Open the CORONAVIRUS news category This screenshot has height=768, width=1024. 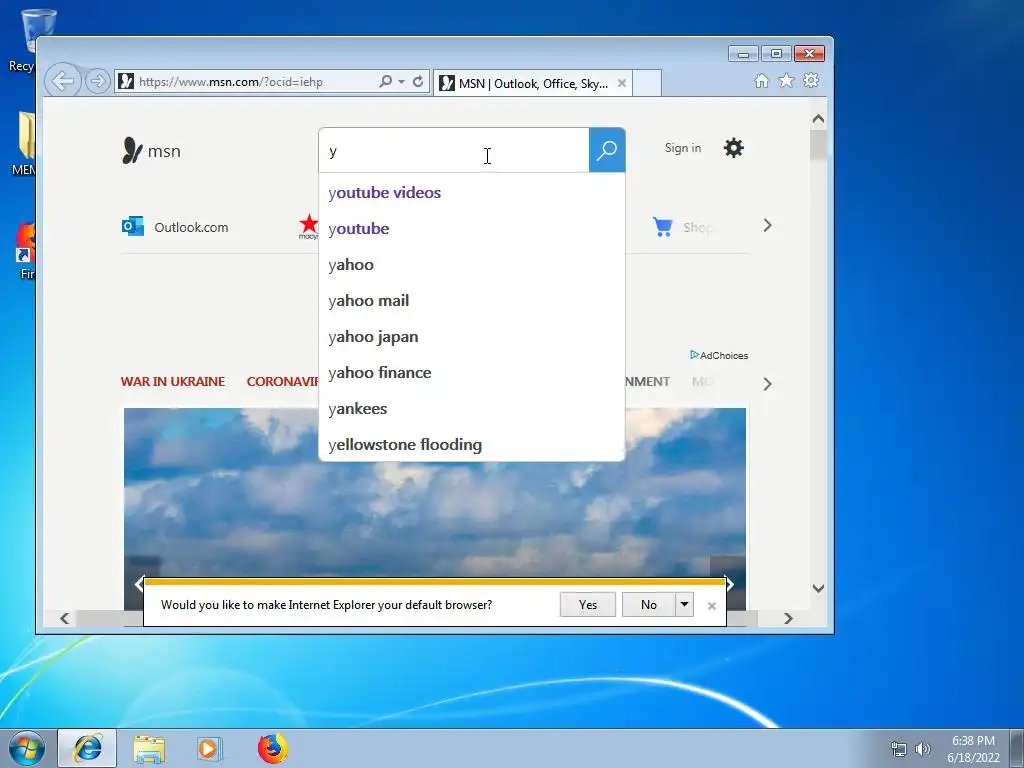coord(282,381)
